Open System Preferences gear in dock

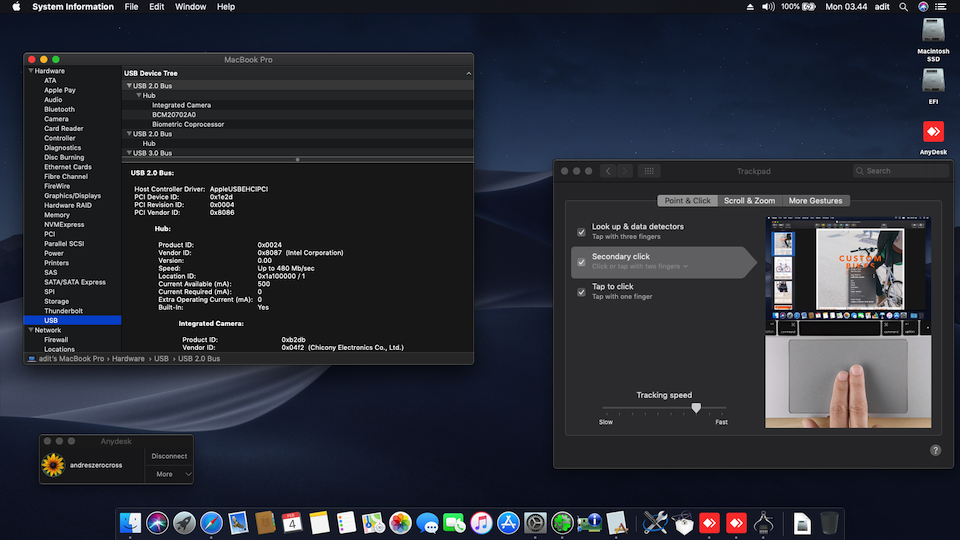pyautogui.click(x=535, y=523)
